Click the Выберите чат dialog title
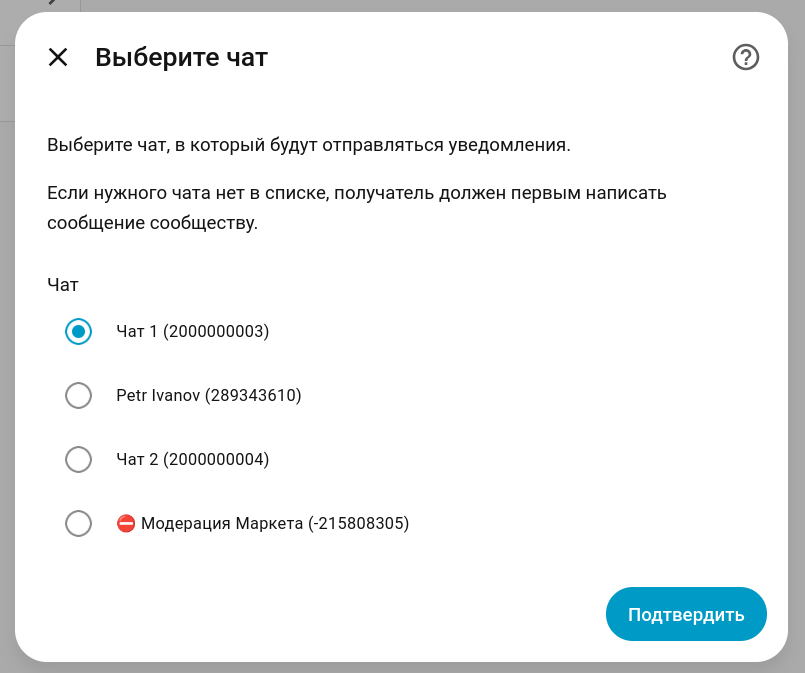Screen dimensions: 805x673 [181, 57]
